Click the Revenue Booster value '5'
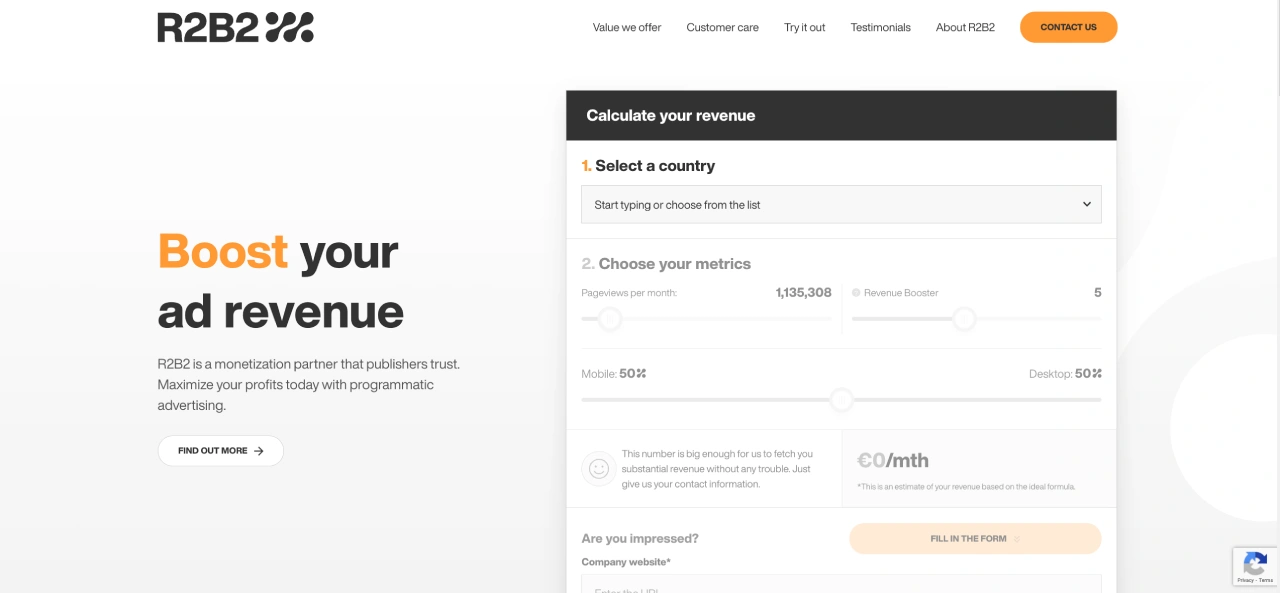The height and width of the screenshot is (593, 1280). pos(1098,293)
